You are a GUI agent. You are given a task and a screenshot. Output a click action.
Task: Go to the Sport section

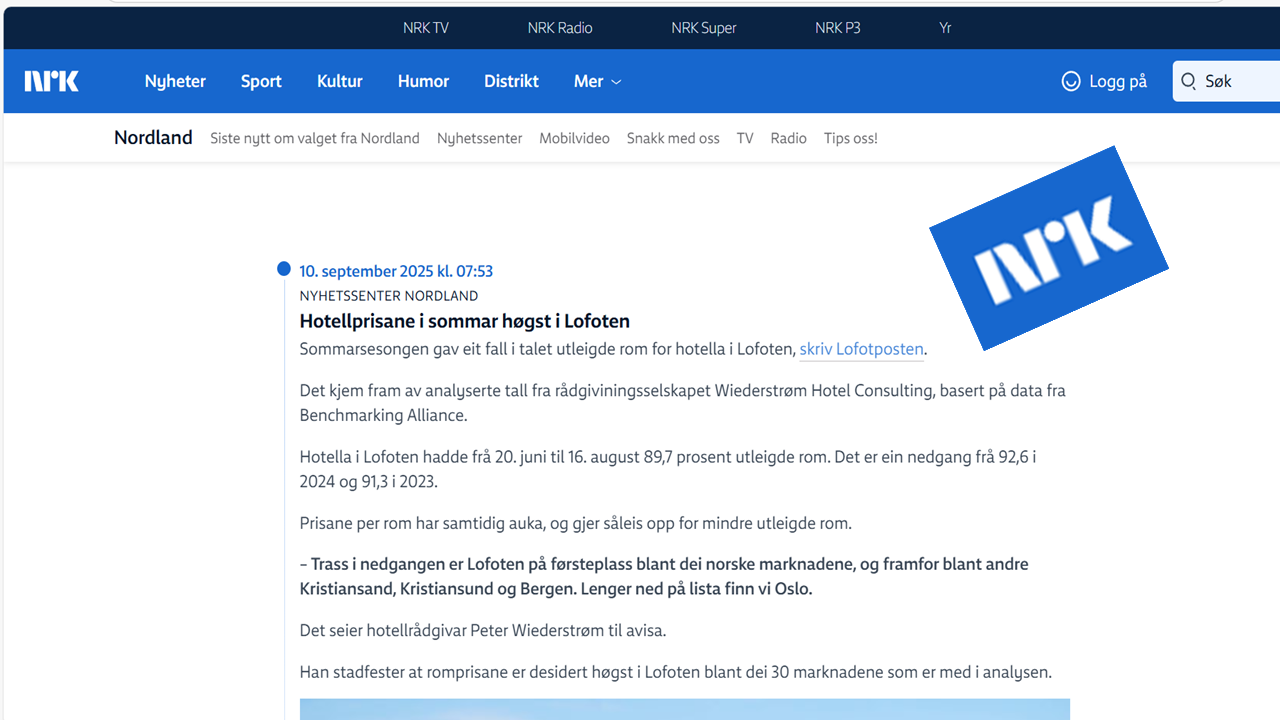click(261, 81)
